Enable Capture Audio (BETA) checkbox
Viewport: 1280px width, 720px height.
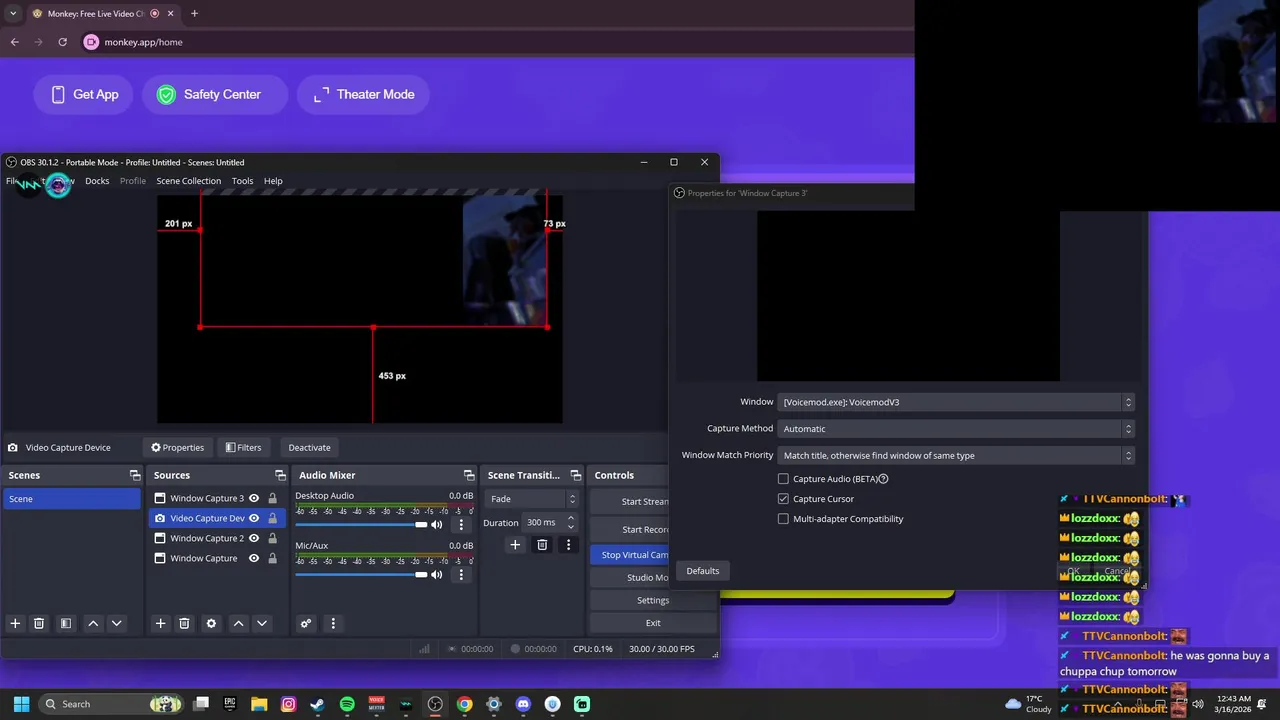(783, 479)
